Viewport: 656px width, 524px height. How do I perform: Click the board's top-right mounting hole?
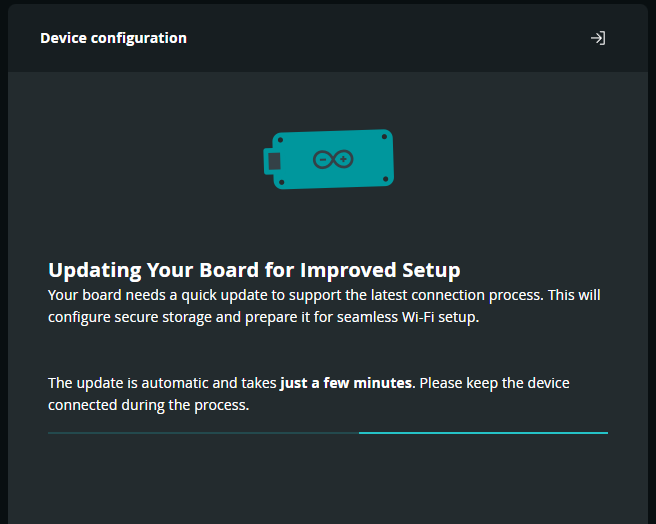pyautogui.click(x=384, y=137)
